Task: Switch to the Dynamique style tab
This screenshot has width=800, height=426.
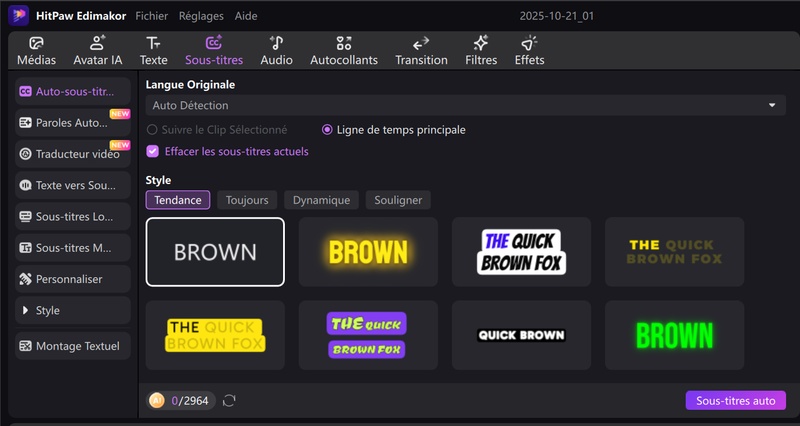Action: pos(321,200)
